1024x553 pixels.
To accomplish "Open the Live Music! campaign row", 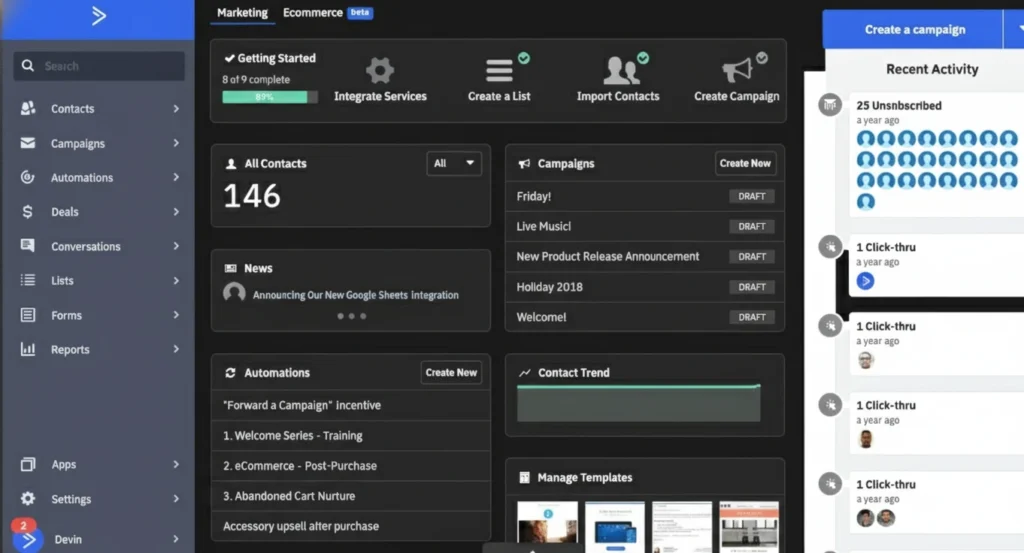I will 645,226.
